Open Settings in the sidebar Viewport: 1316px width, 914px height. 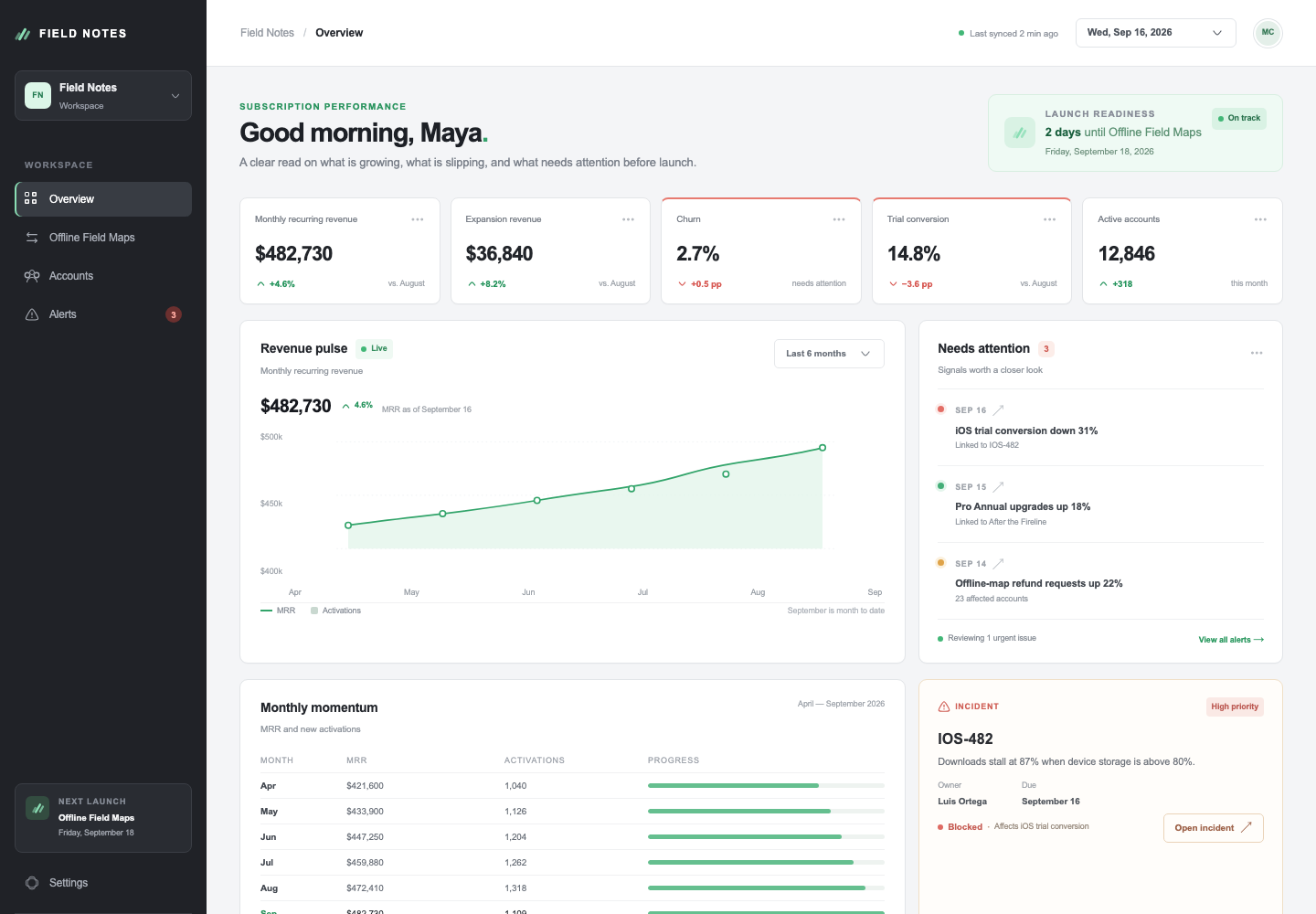103,883
